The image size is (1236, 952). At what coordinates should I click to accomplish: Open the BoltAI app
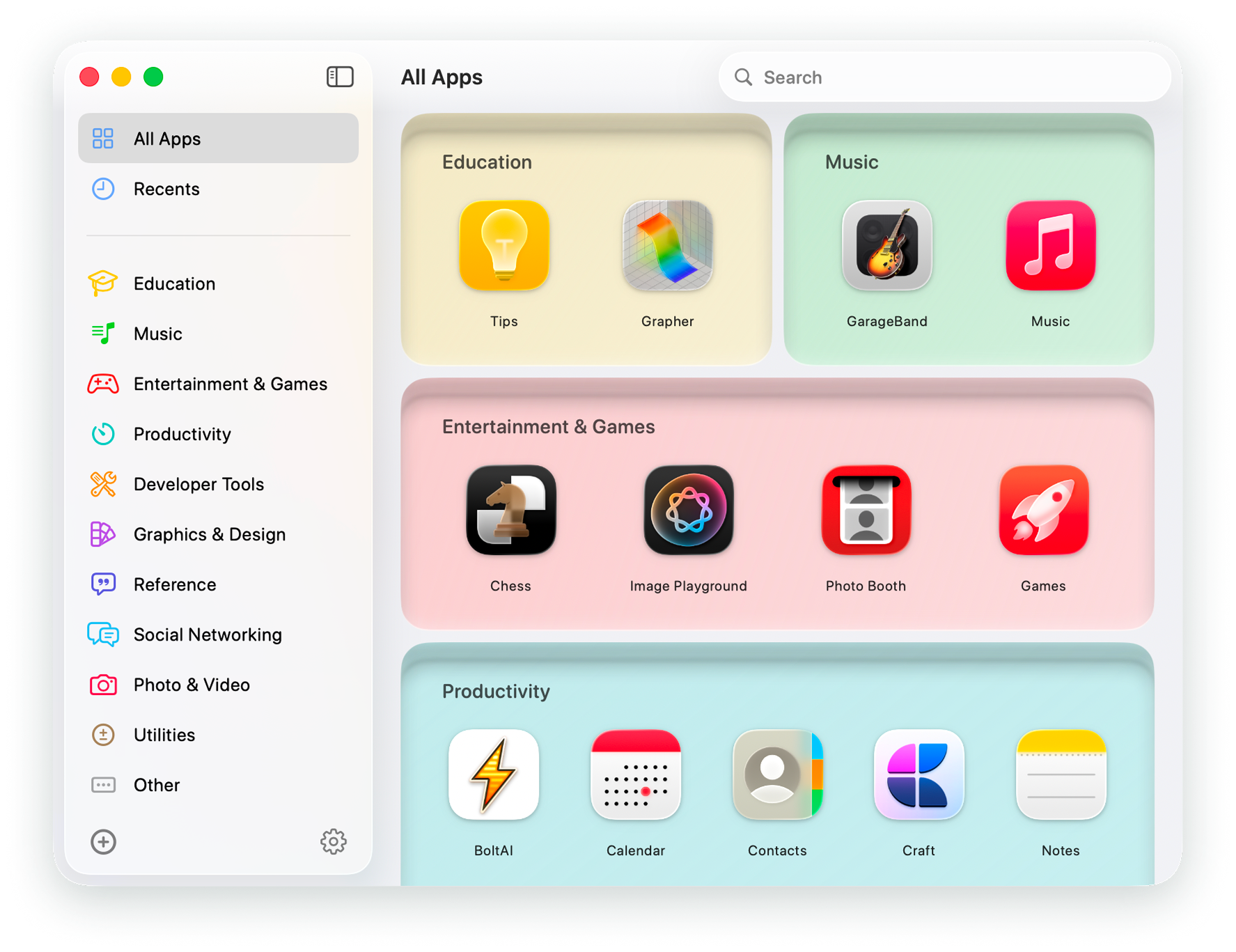(493, 775)
